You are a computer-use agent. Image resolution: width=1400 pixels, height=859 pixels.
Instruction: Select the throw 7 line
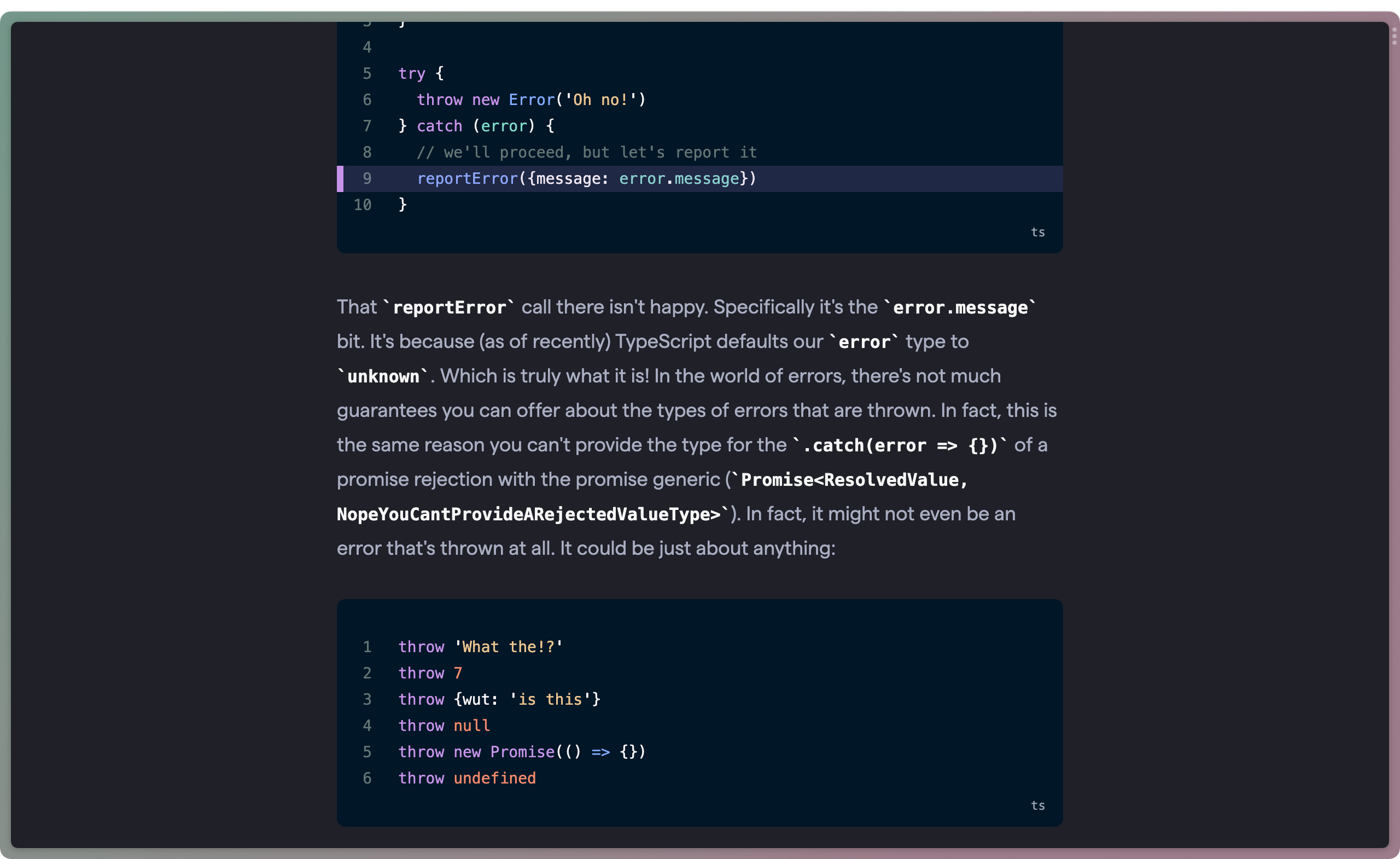click(429, 672)
